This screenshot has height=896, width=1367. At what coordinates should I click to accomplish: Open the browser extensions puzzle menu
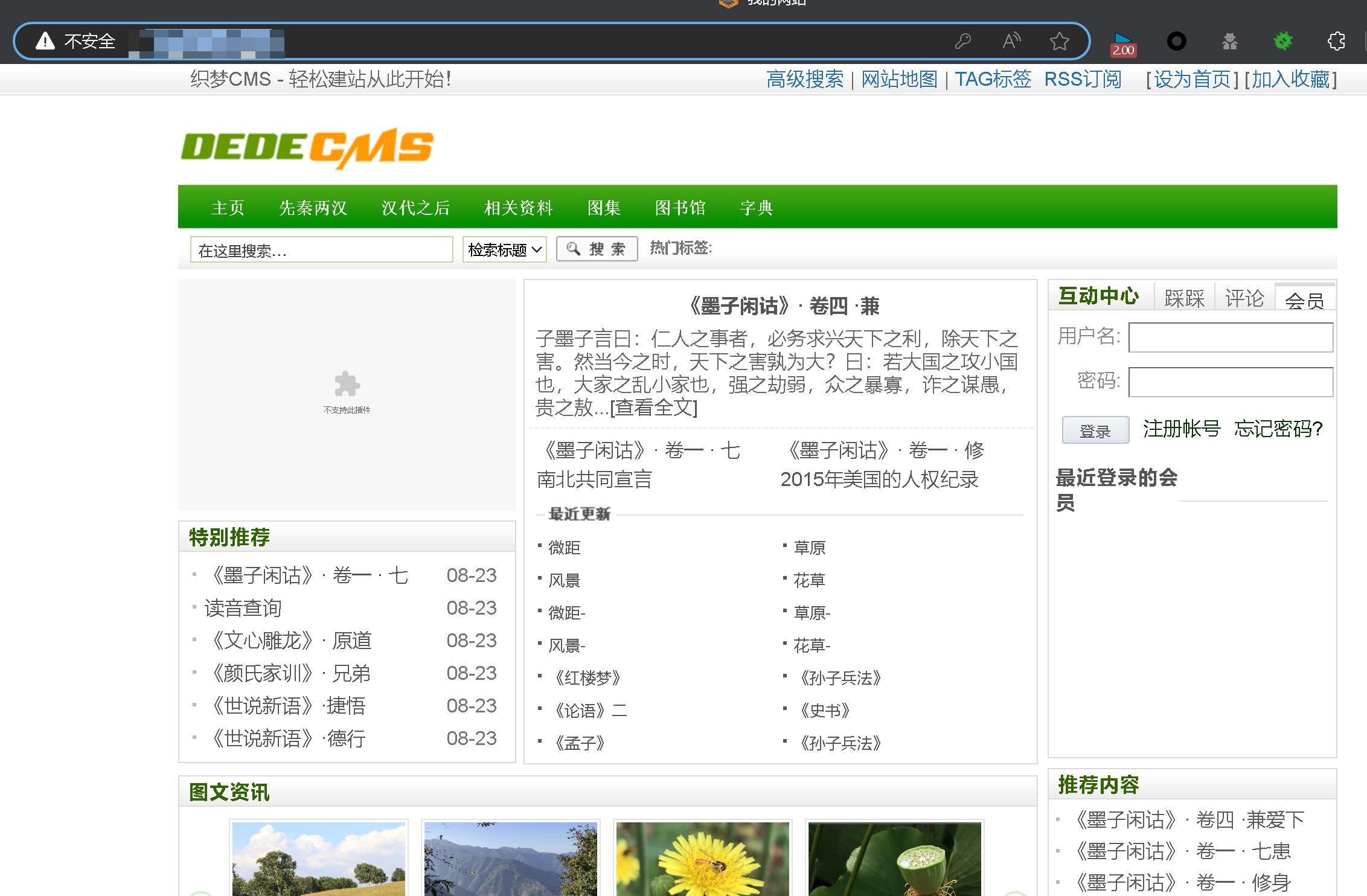coord(1336,41)
